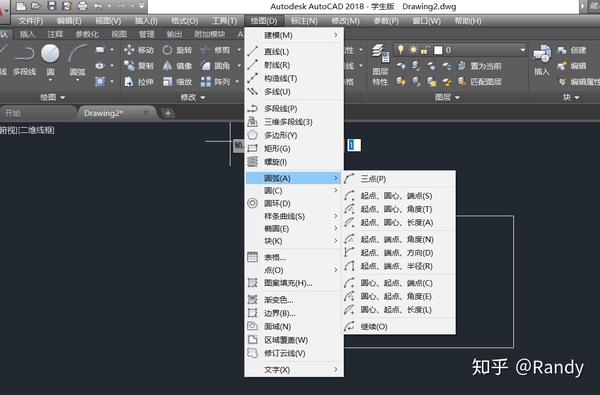Select 多边形(Y) from the draw menu
The image size is (600, 395).
(x=293, y=135)
